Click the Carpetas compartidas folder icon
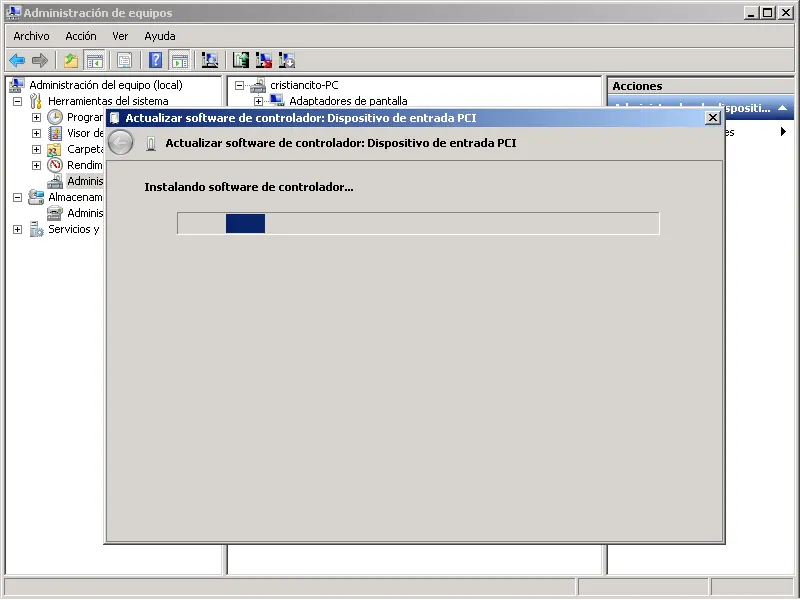800x600 pixels. click(54, 149)
